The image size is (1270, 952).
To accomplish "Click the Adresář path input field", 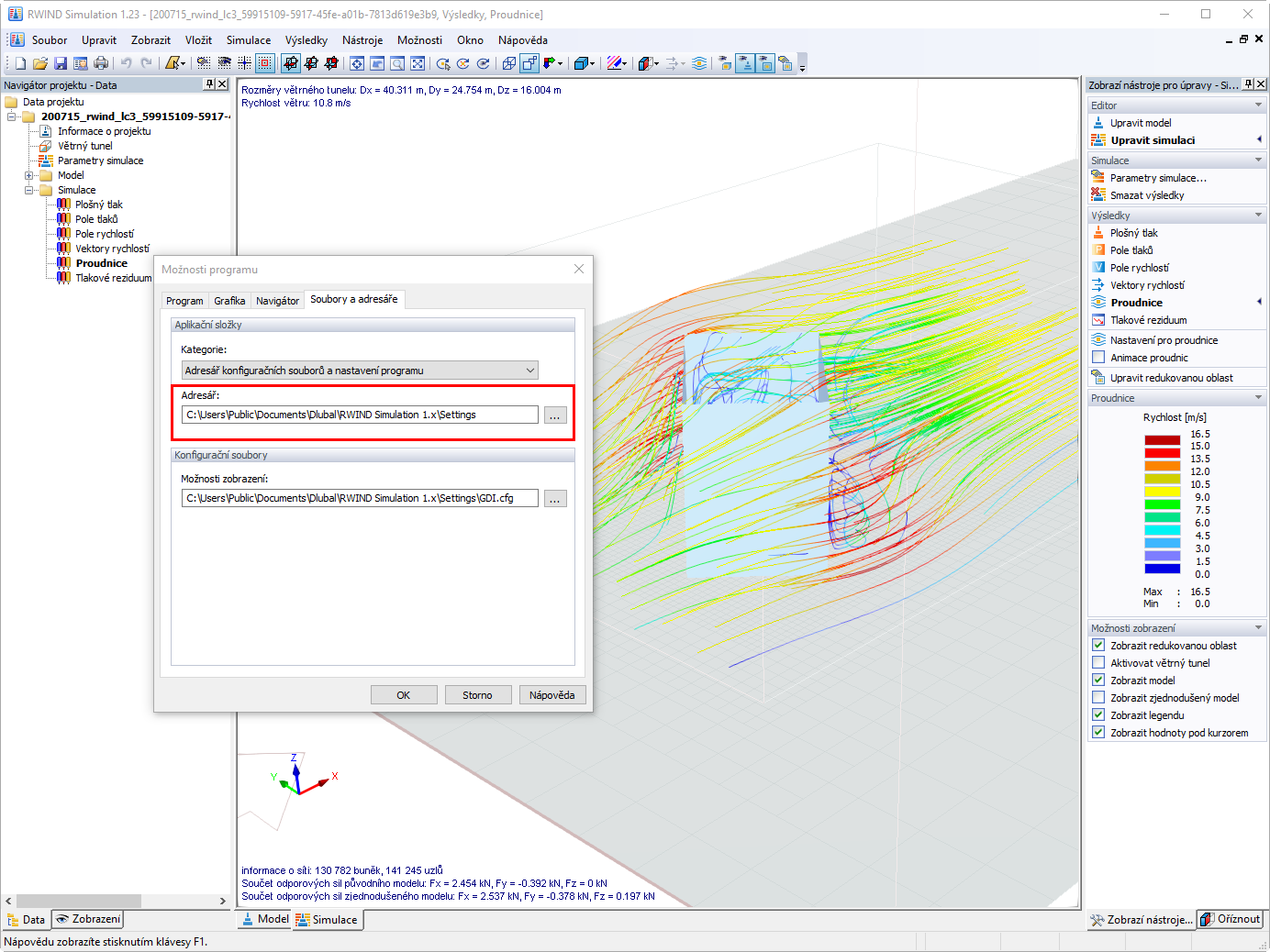I will (x=360, y=415).
